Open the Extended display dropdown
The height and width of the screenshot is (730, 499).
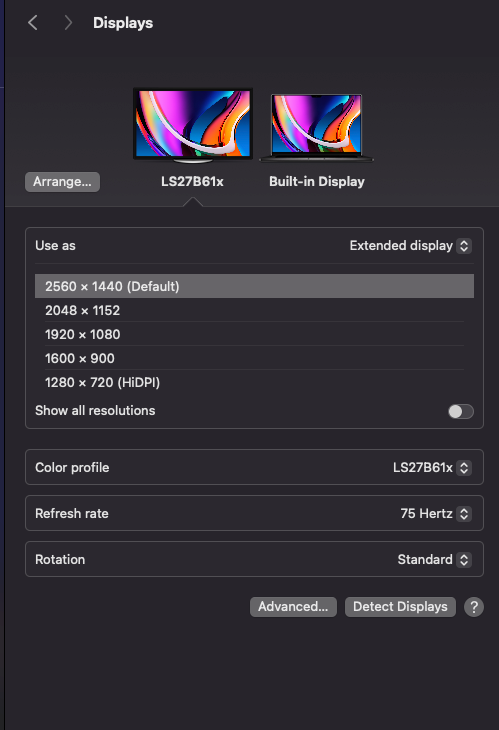pos(411,246)
